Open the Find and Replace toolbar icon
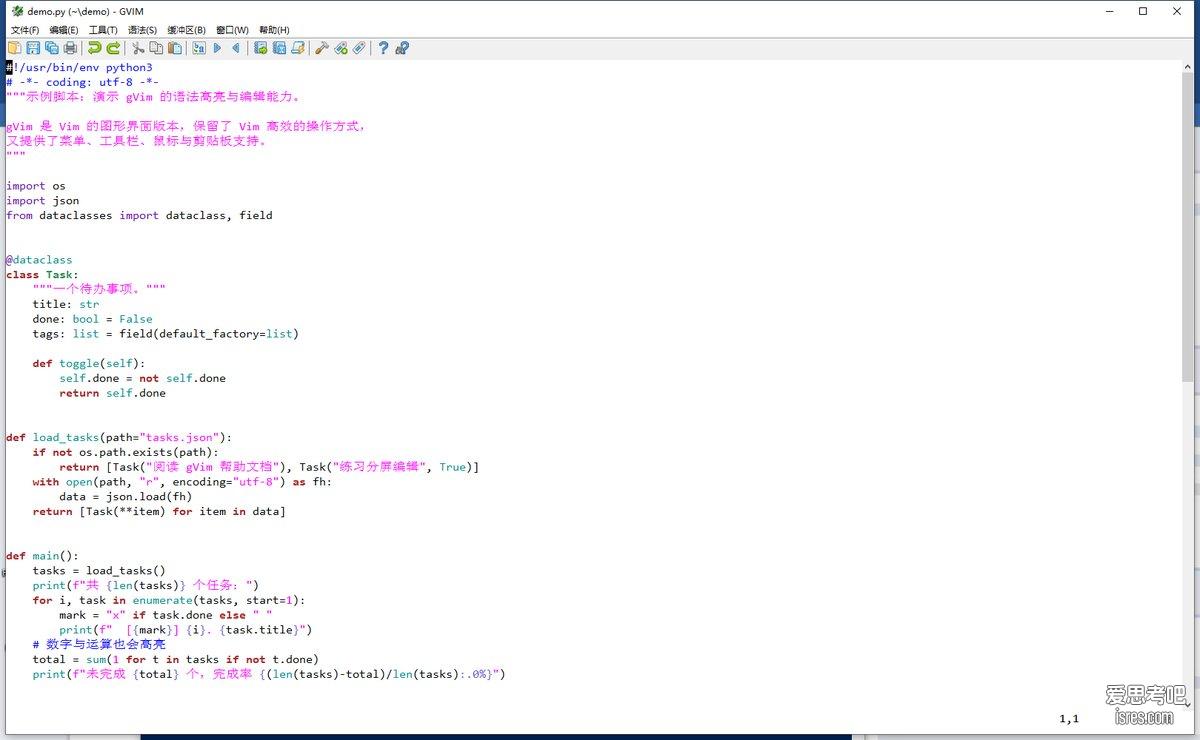1200x740 pixels. (199, 48)
